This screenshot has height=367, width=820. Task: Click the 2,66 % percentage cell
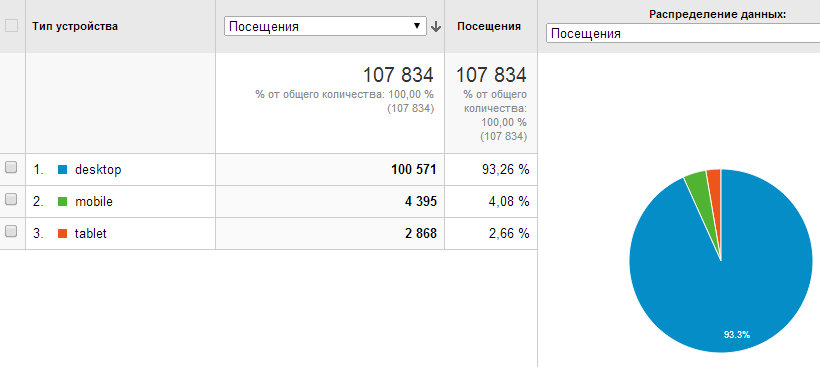(x=508, y=233)
